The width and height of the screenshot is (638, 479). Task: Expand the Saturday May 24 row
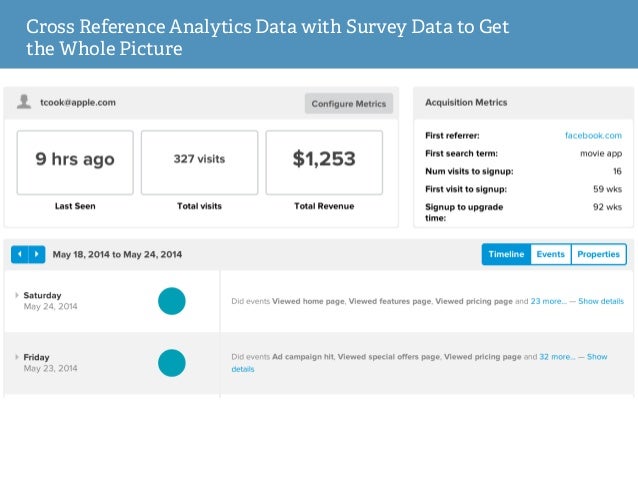pos(17,296)
